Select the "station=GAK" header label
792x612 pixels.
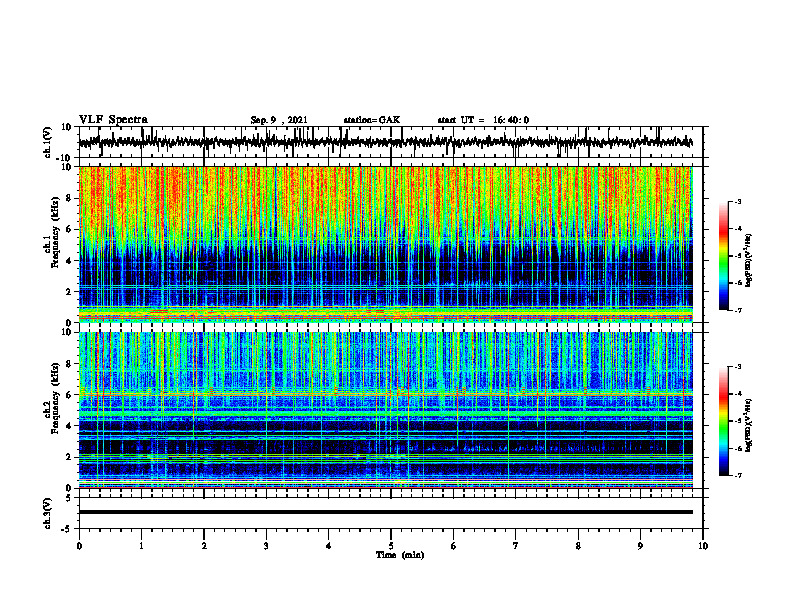[x=372, y=120]
